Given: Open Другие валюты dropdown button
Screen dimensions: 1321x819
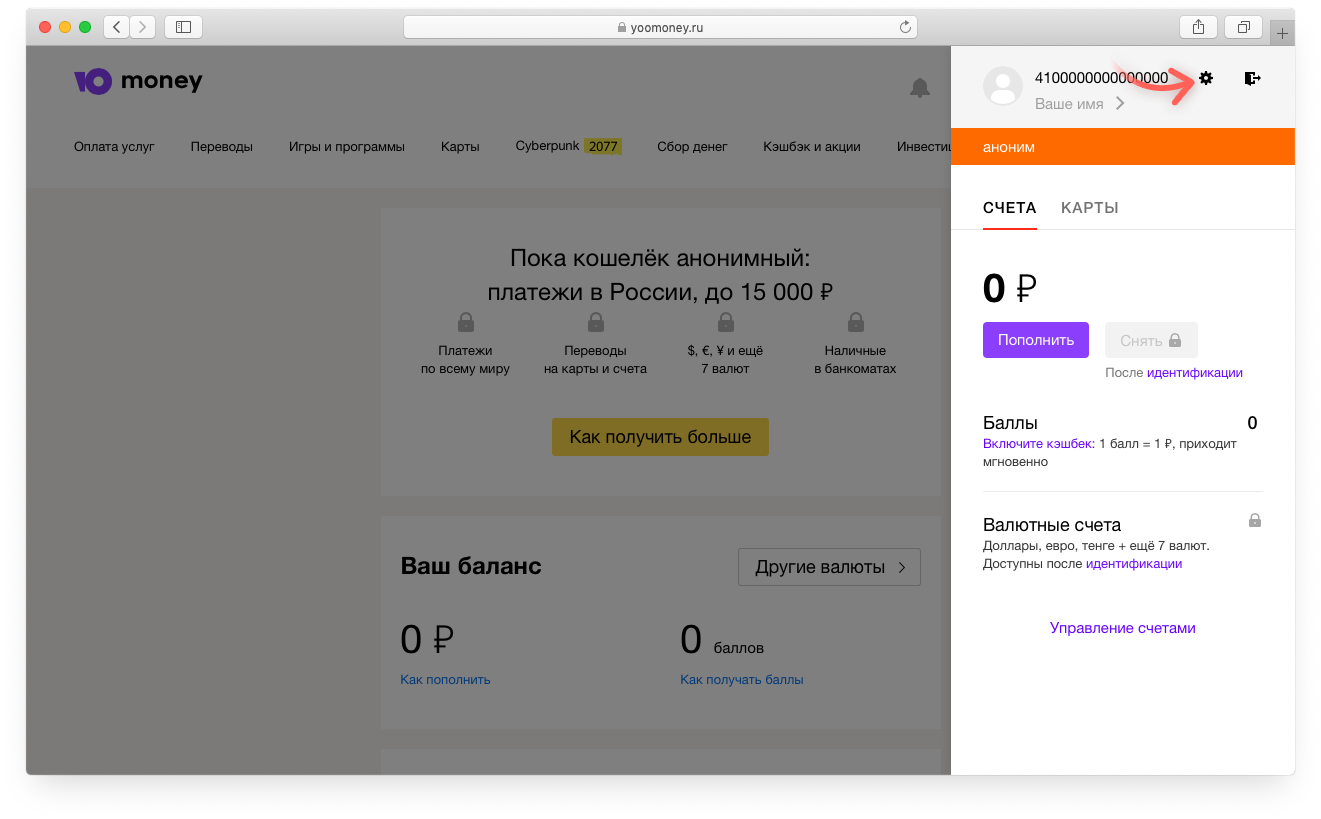Looking at the screenshot, I should click(x=829, y=567).
